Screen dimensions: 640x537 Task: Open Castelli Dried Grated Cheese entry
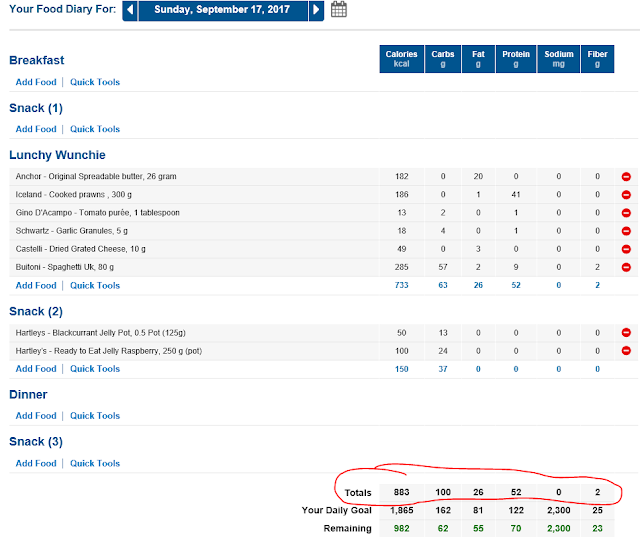pos(80,249)
